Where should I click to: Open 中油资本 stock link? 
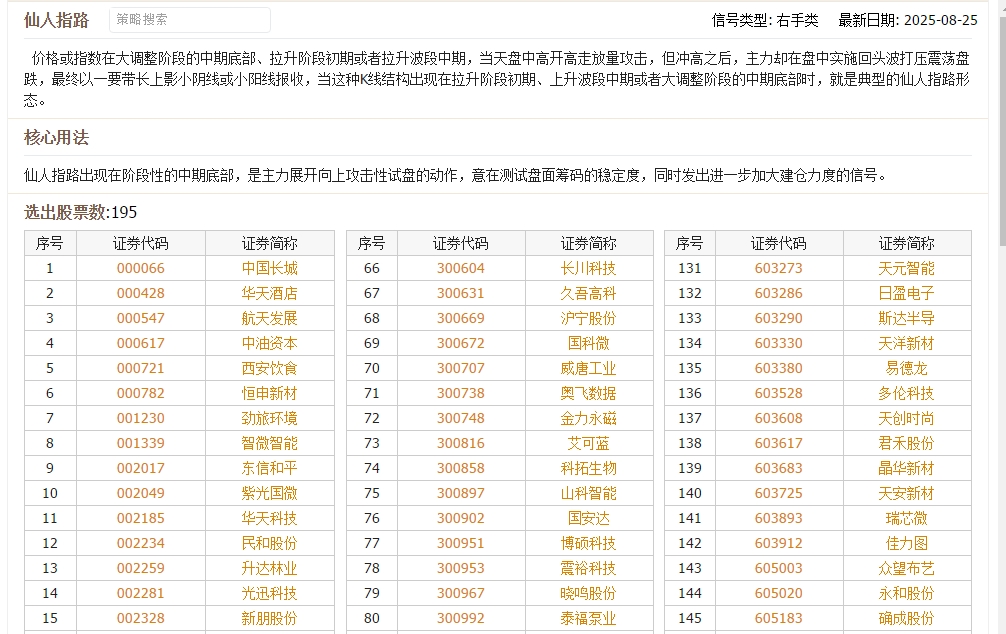(x=269, y=343)
